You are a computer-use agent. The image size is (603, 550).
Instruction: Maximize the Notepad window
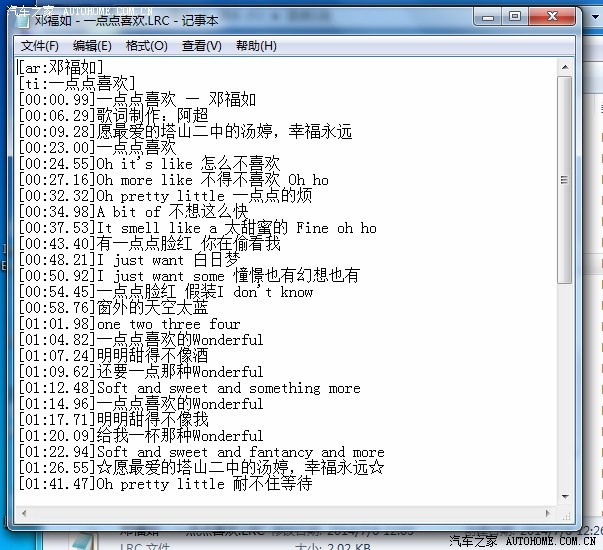pyautogui.click(x=515, y=16)
